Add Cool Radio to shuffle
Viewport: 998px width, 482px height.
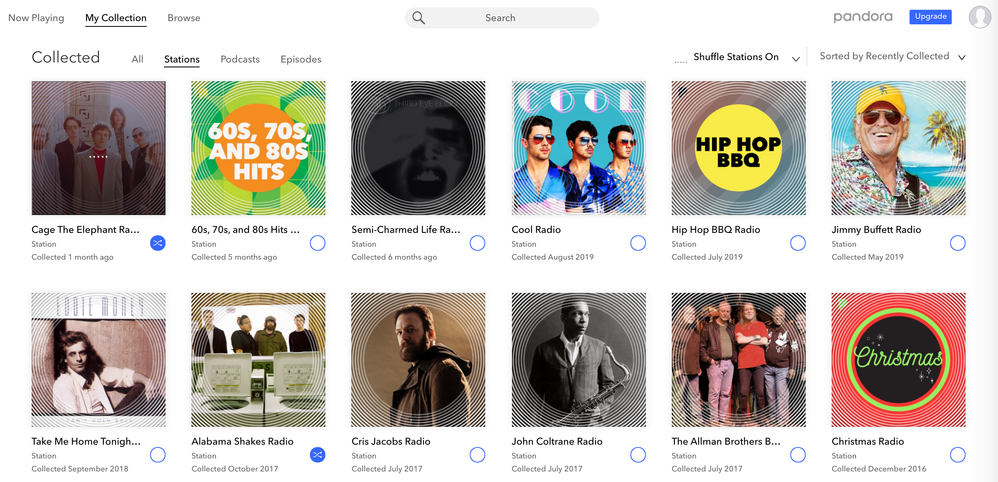[x=638, y=243]
